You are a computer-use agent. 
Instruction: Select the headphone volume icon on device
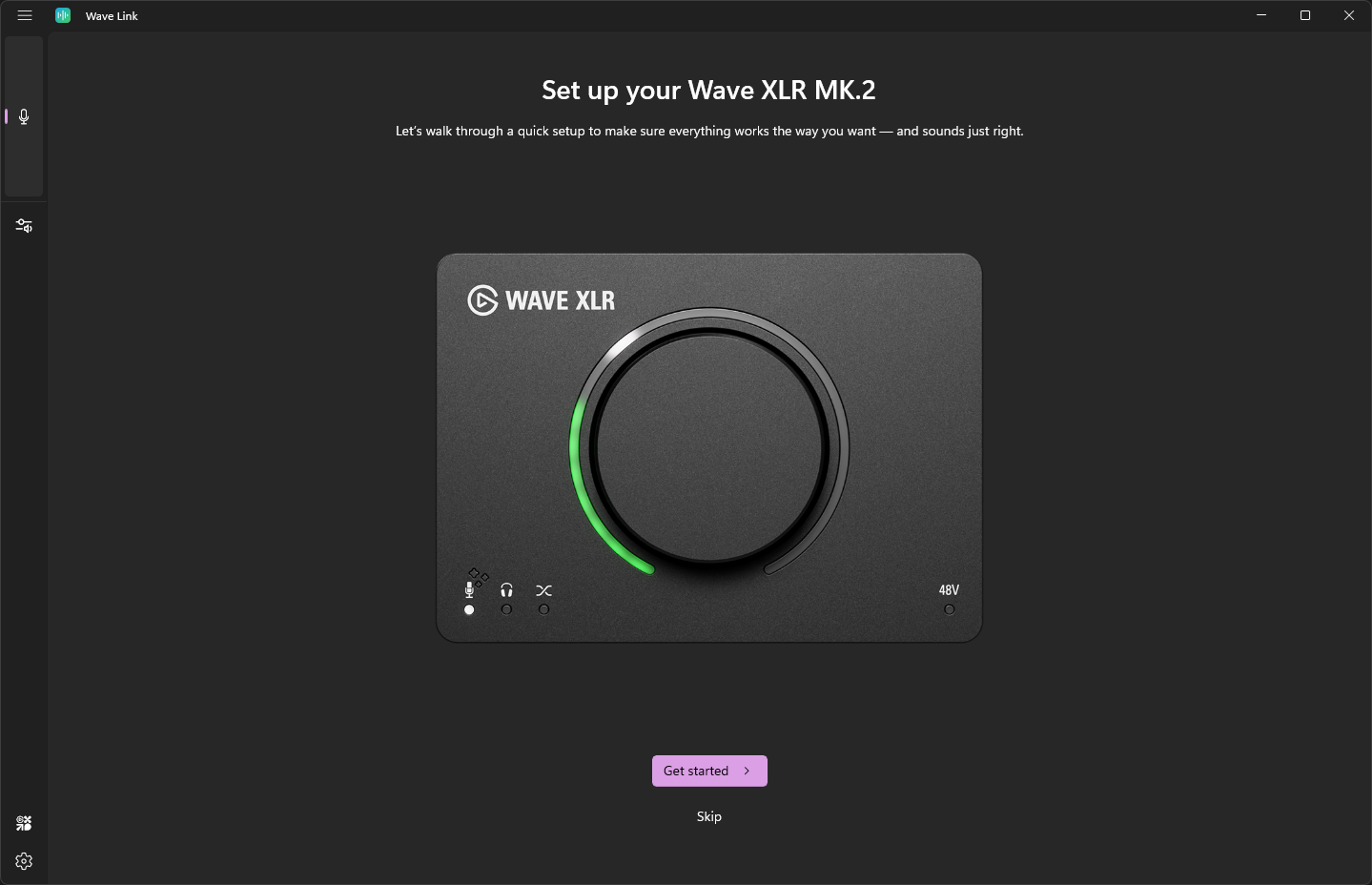[506, 590]
